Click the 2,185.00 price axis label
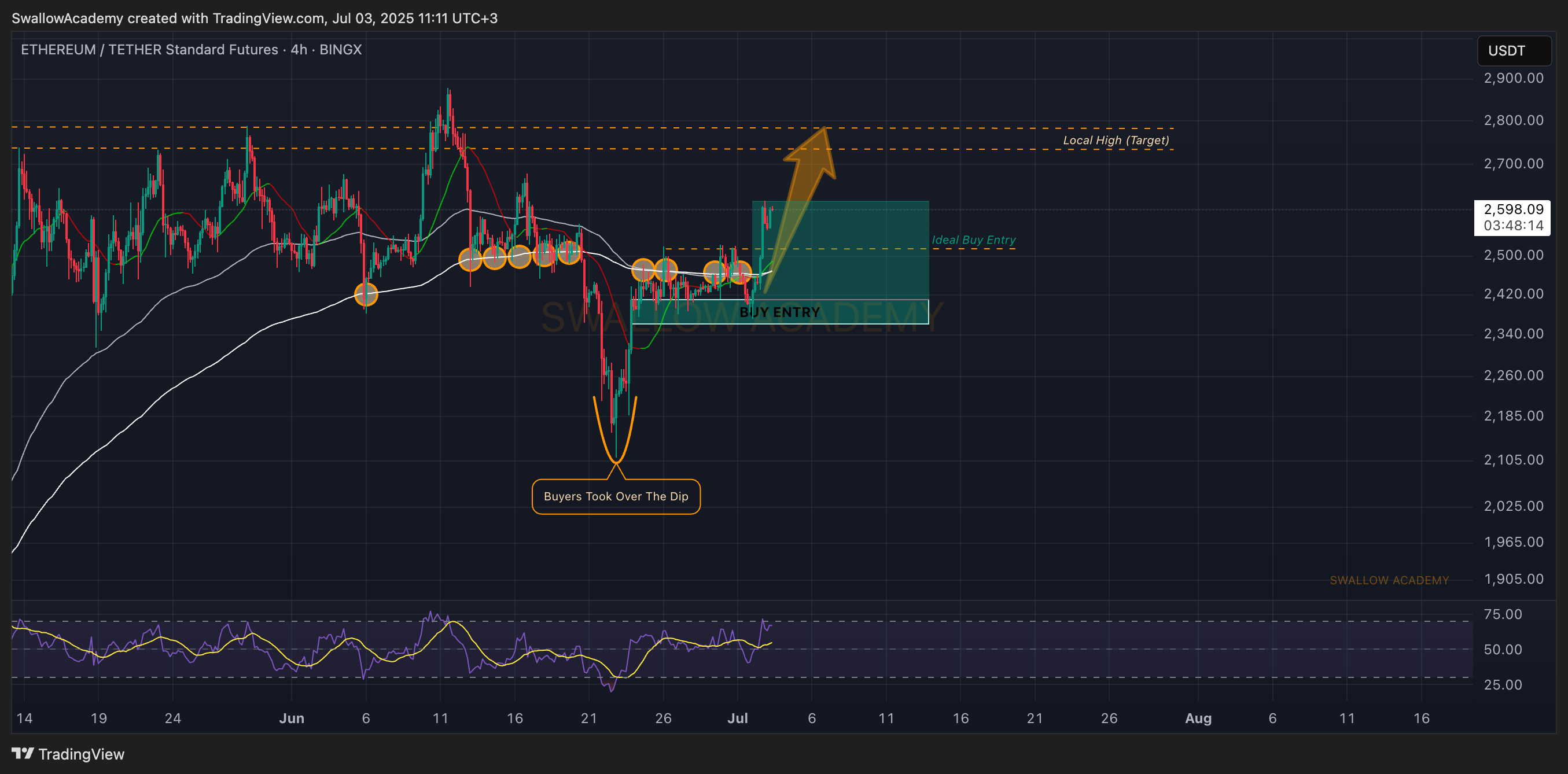Viewport: 1568px width, 774px height. [1513, 415]
